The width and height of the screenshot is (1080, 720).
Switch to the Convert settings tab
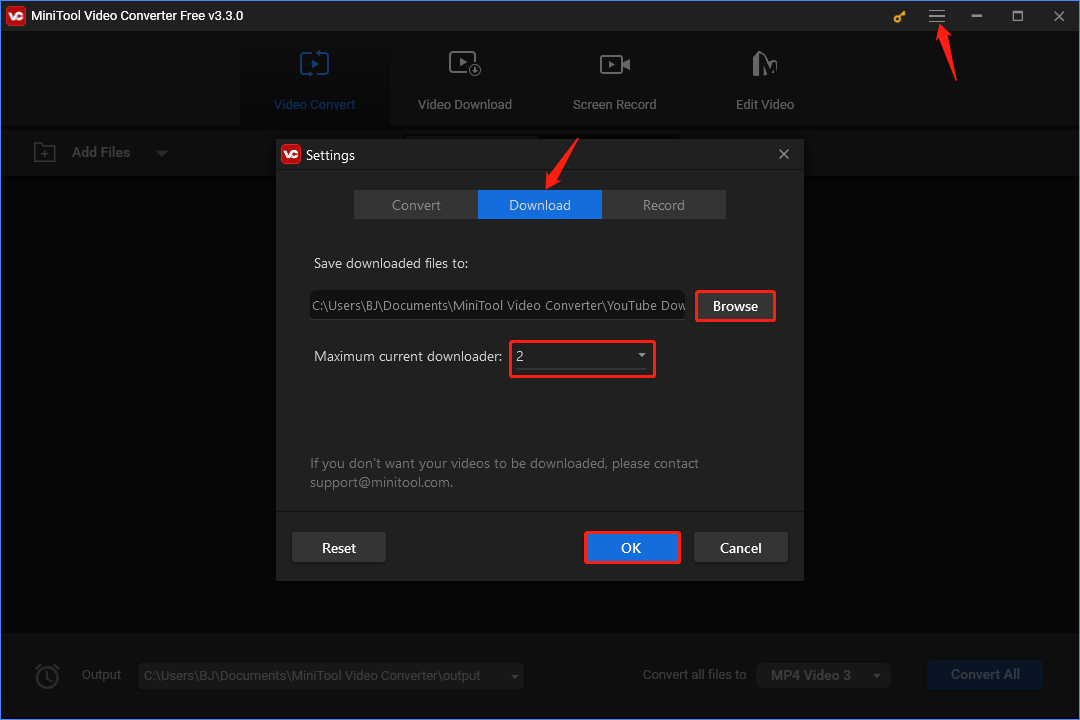pyautogui.click(x=416, y=205)
